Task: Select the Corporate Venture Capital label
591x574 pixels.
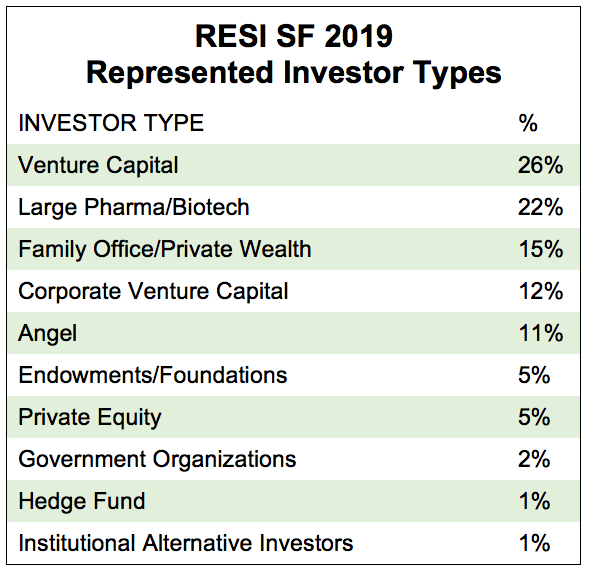Action: click(153, 291)
